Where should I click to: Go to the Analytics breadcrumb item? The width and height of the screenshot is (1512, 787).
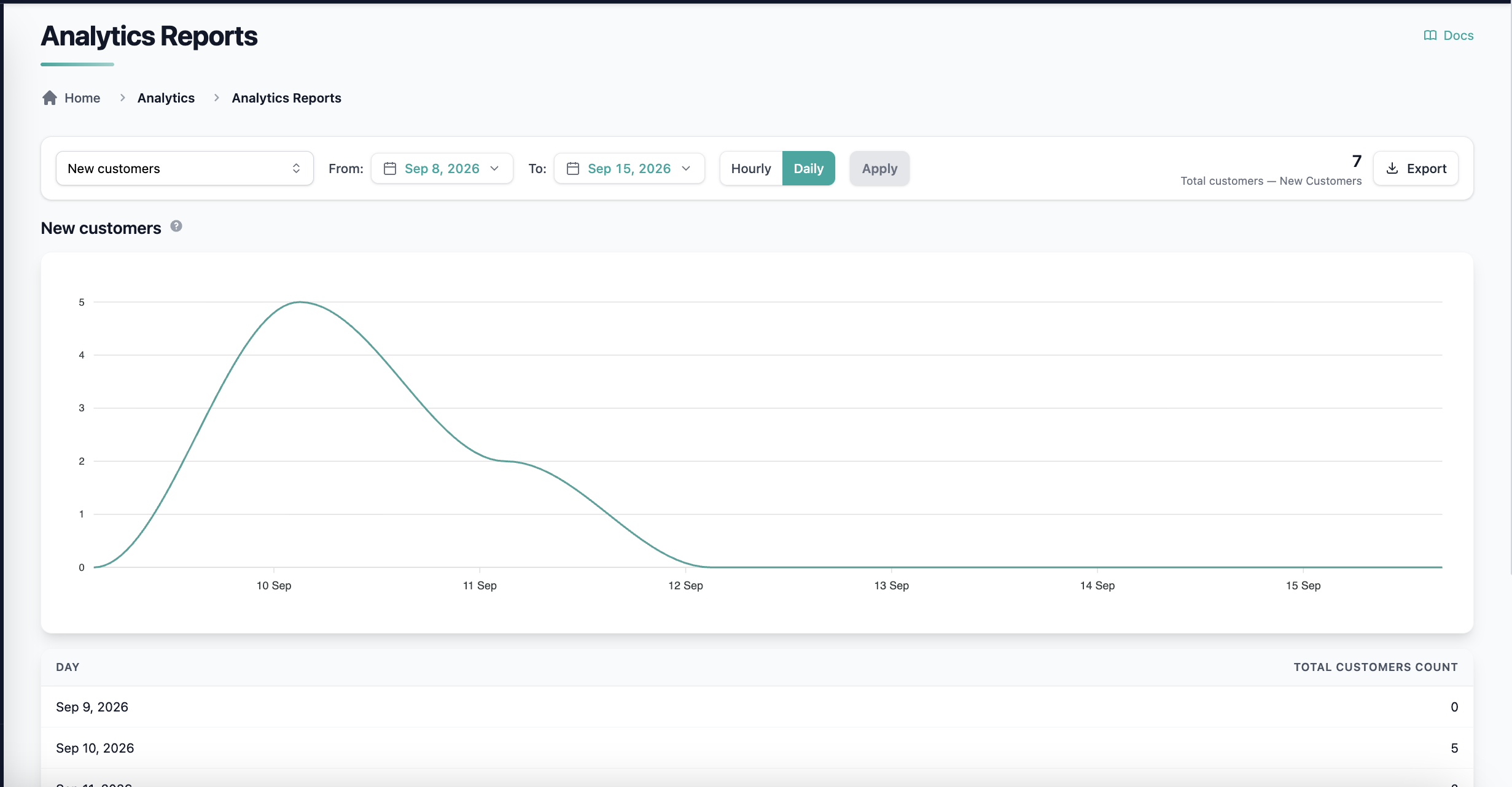(x=166, y=98)
